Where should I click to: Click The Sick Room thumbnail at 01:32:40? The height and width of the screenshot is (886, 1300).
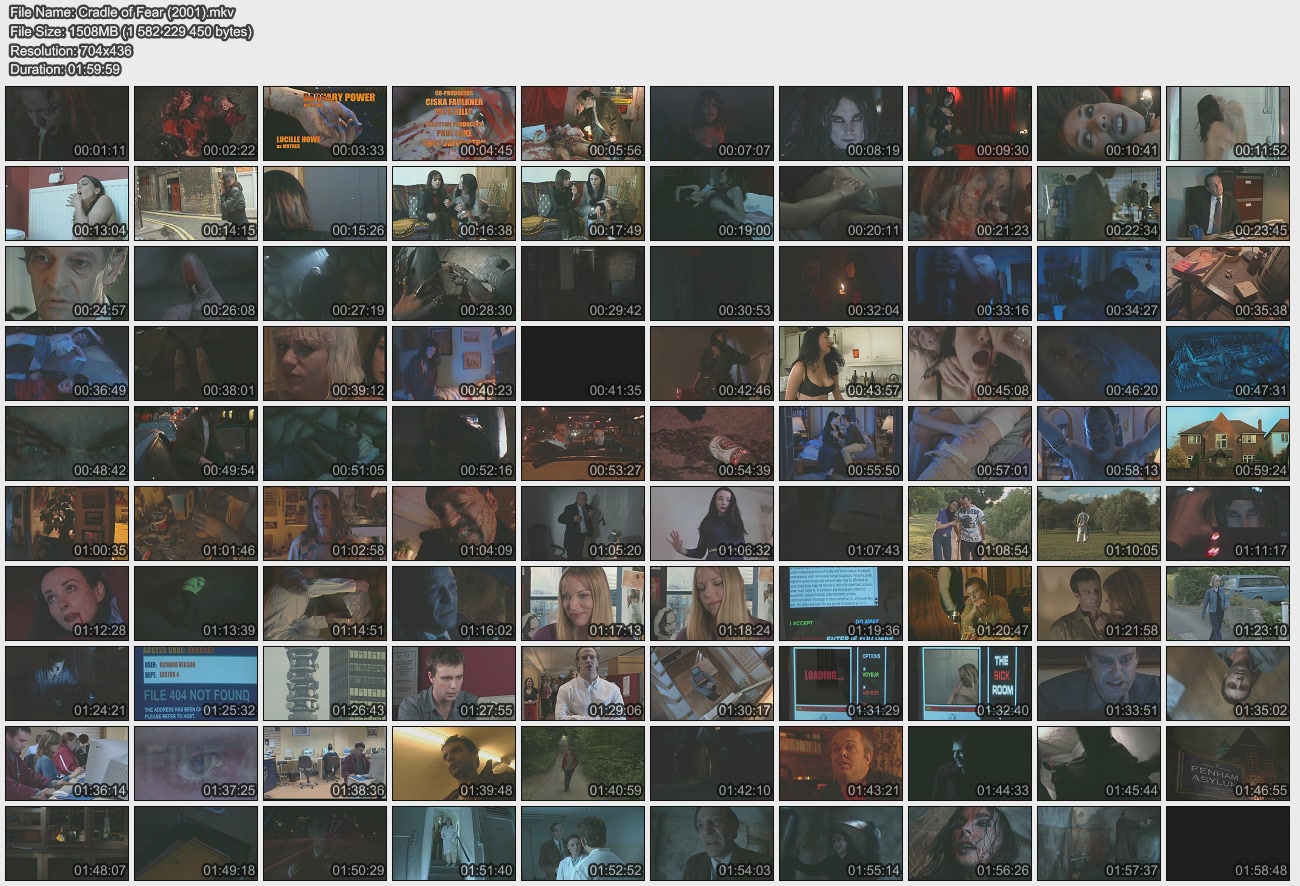[x=970, y=683]
